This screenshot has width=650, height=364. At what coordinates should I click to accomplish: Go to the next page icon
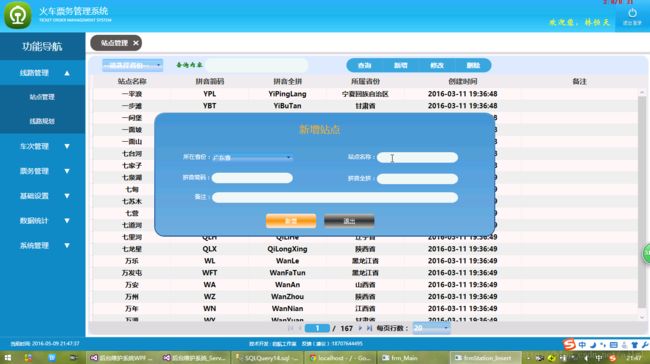point(360,328)
